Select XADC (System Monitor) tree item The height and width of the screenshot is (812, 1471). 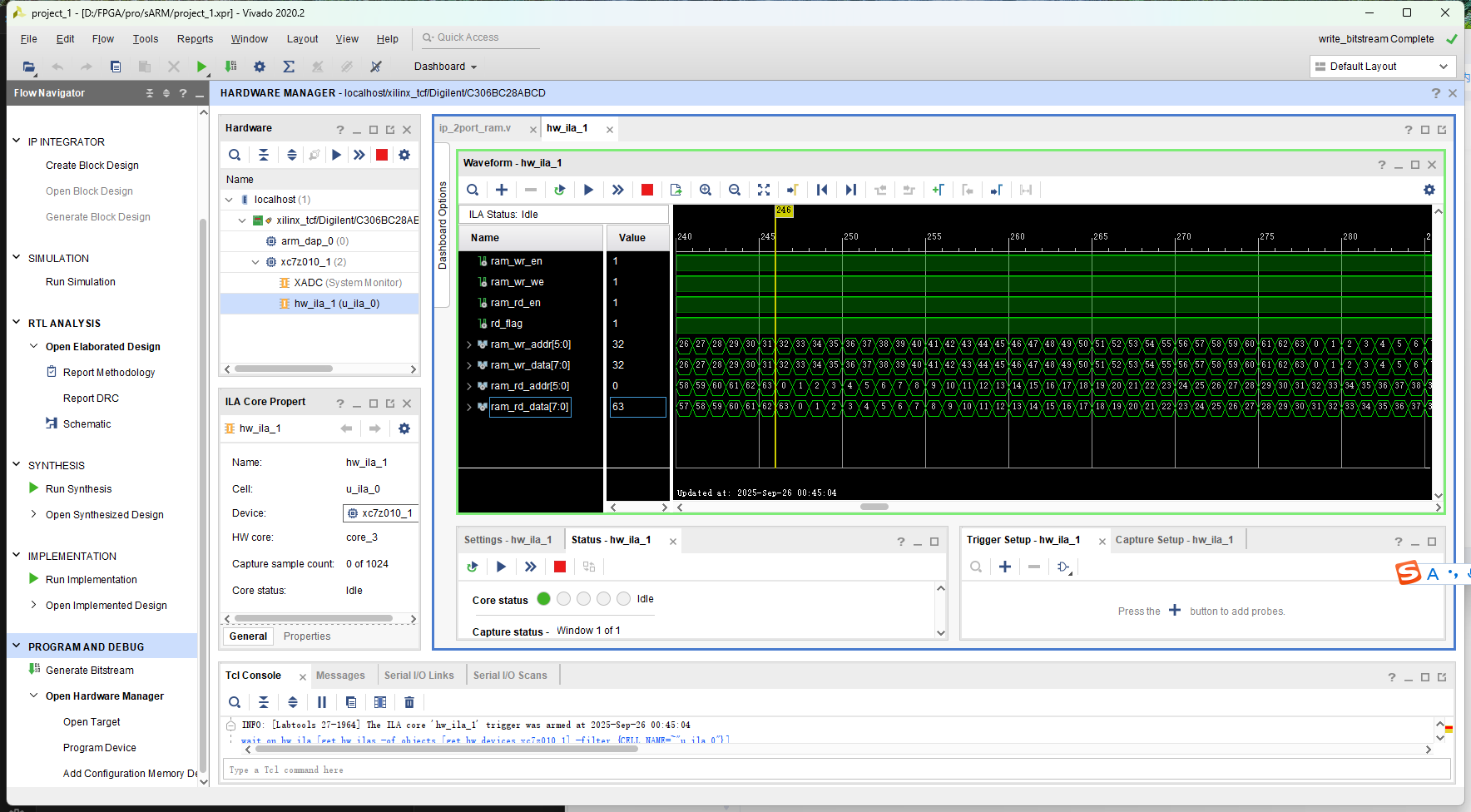coord(348,283)
